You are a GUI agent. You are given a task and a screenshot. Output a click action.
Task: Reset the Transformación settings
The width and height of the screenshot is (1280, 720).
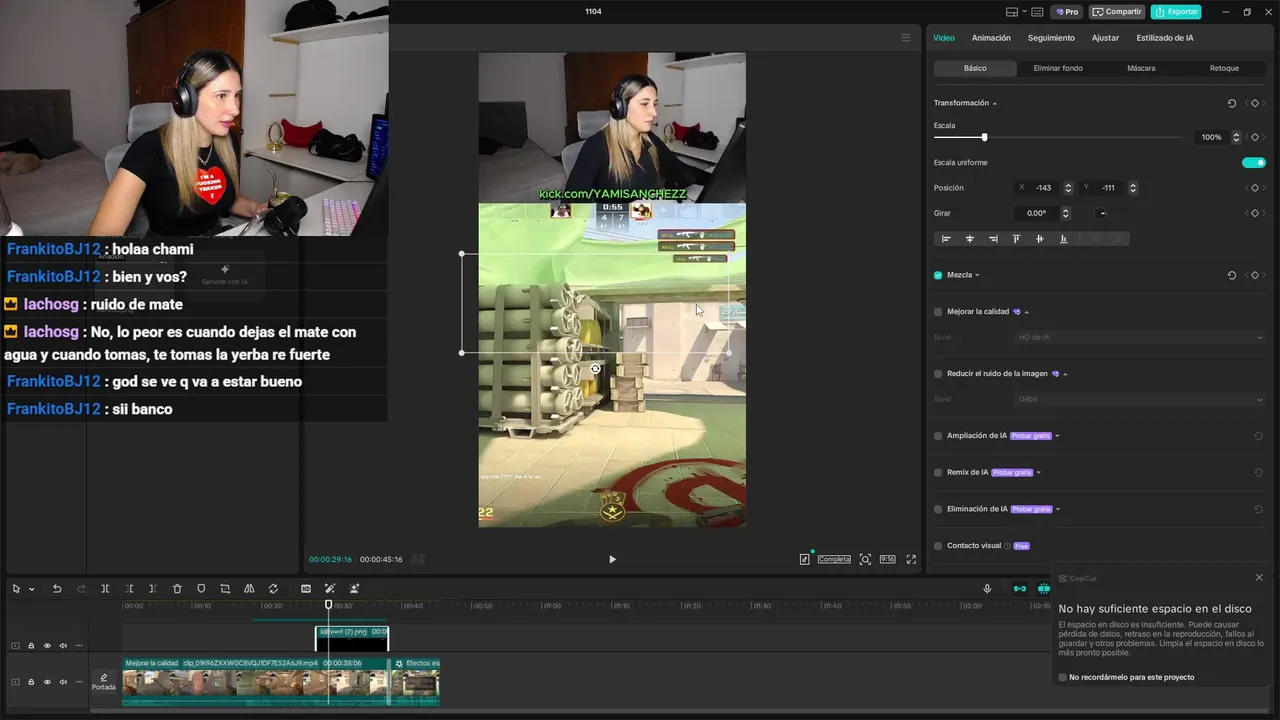coord(1232,103)
